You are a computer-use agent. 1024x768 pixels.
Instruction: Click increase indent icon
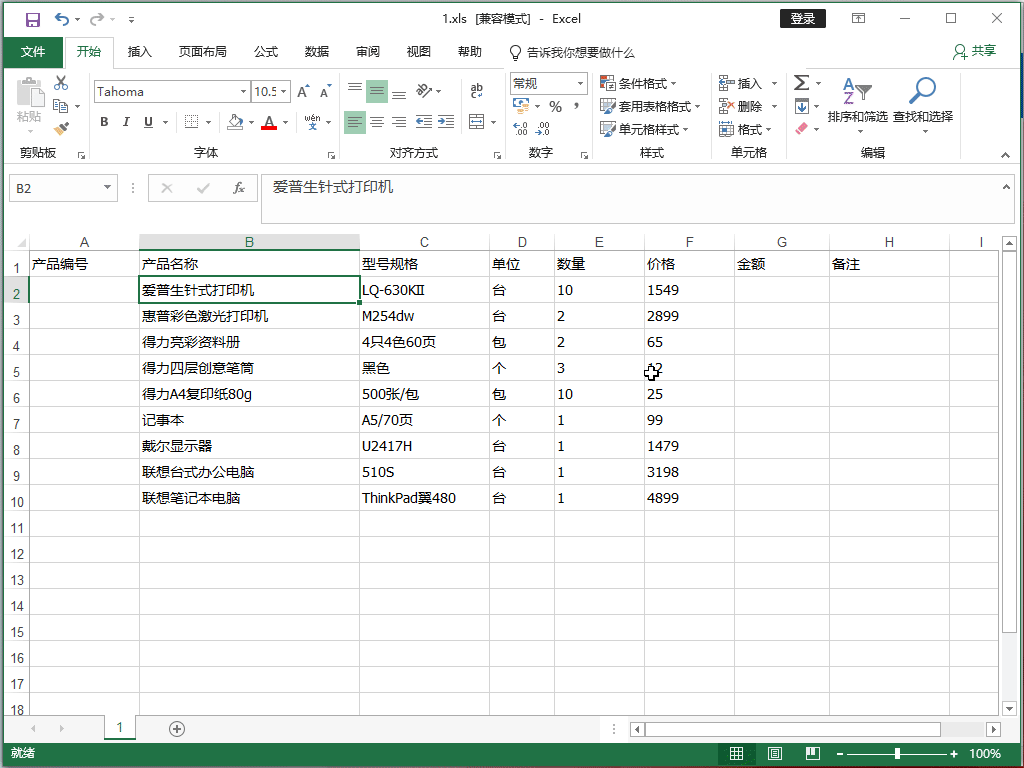446,121
